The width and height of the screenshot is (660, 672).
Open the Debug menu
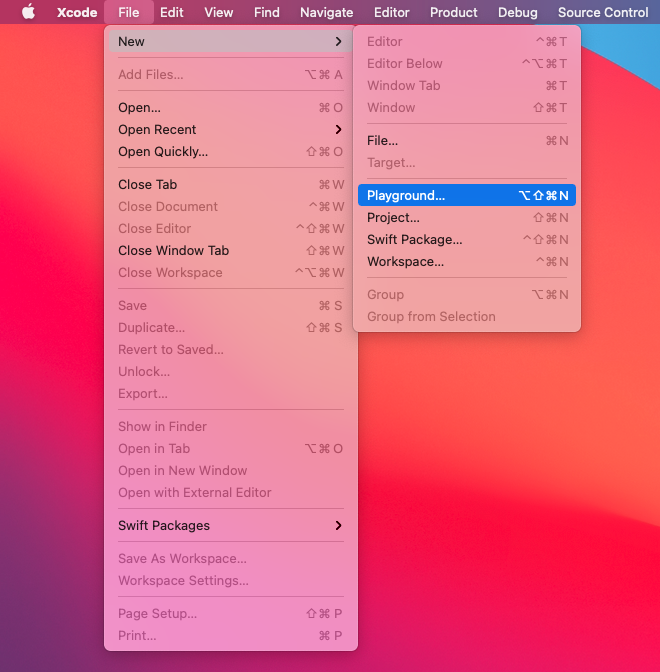tap(518, 12)
